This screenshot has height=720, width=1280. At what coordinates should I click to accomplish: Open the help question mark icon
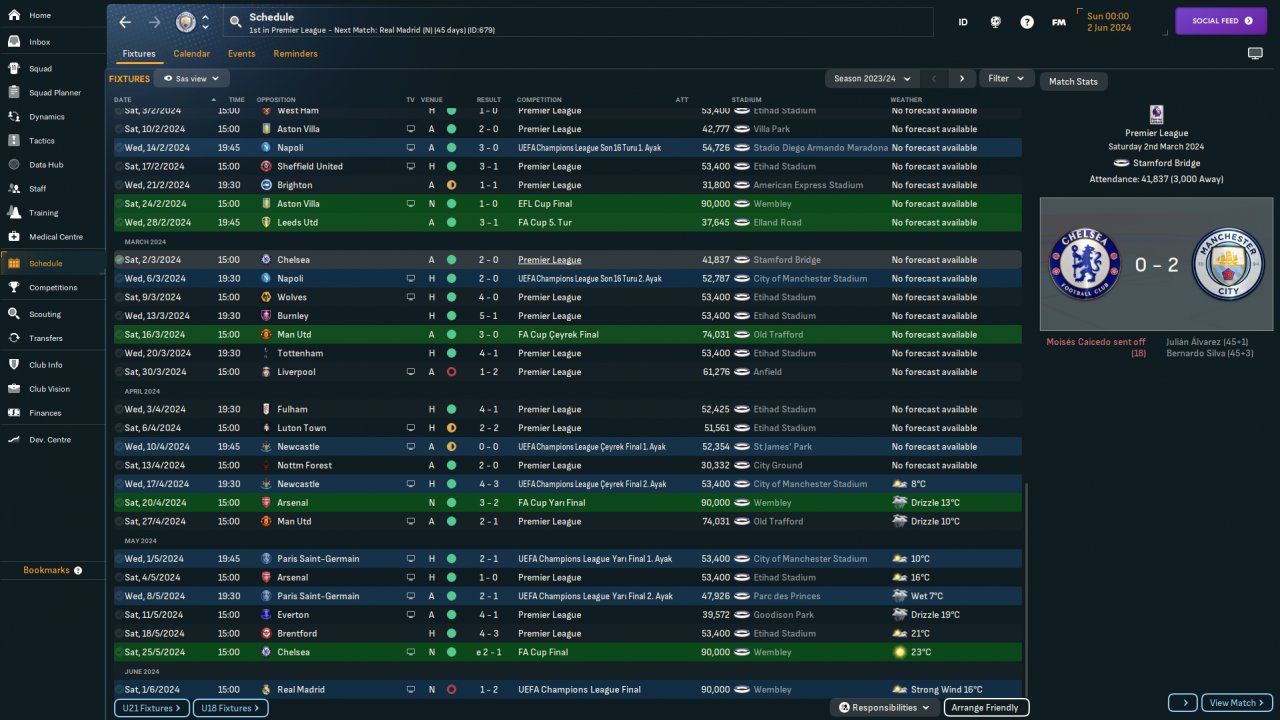pyautogui.click(x=1027, y=22)
